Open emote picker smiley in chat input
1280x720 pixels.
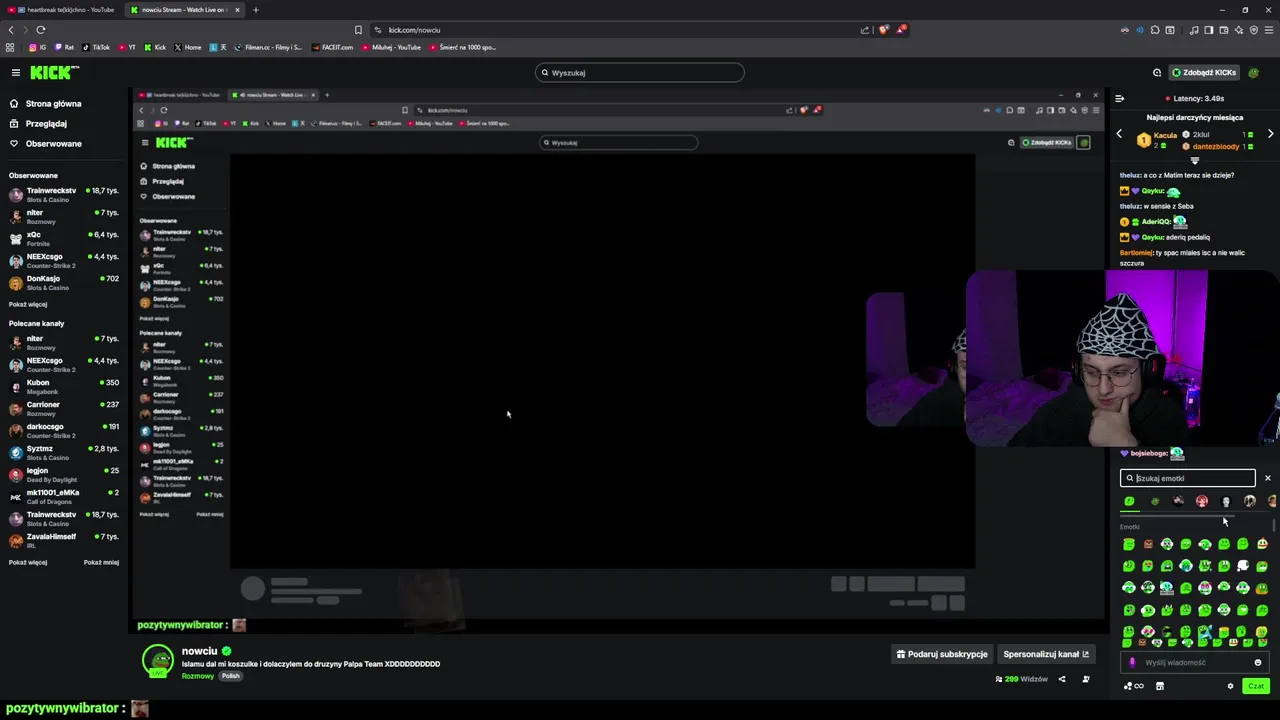(1258, 662)
